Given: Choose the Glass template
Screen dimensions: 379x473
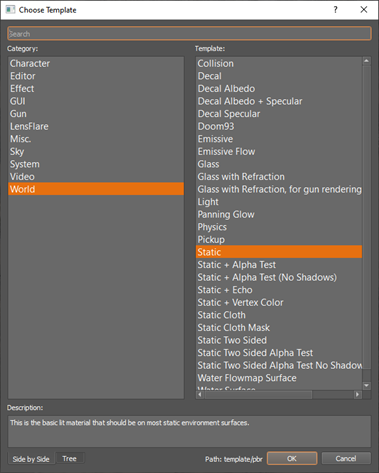Looking at the screenshot, I should (279, 164).
